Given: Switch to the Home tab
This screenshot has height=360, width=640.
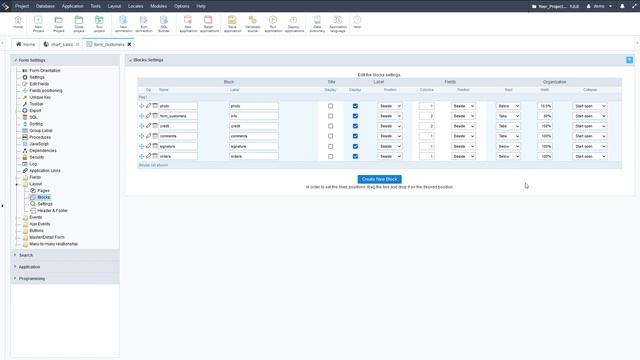Looking at the screenshot, I should pyautogui.click(x=25, y=44).
